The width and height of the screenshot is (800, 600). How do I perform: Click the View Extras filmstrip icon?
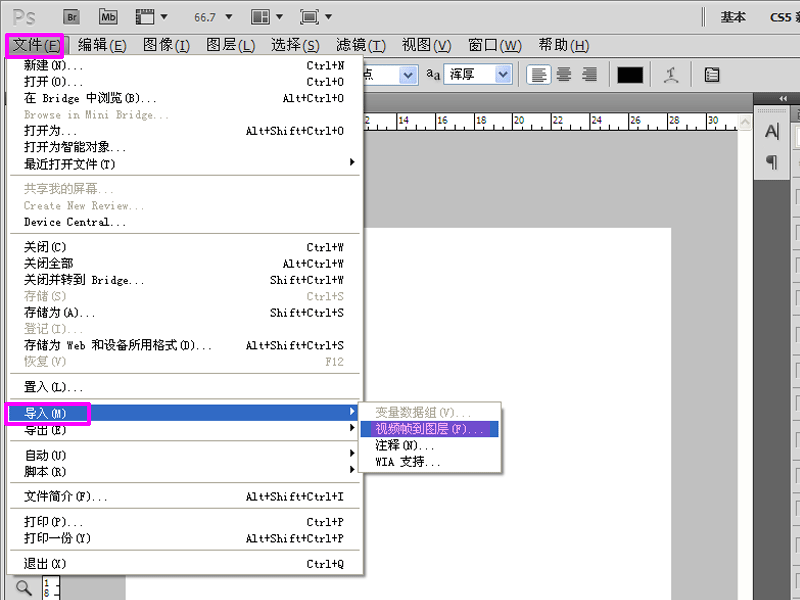point(145,17)
